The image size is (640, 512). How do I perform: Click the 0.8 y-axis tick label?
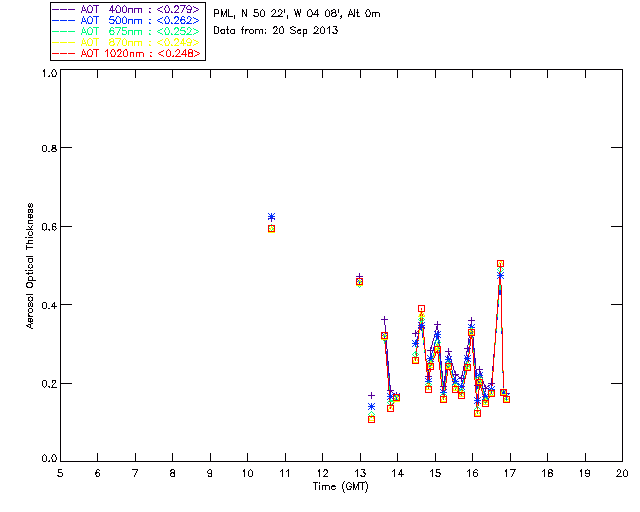(x=49, y=148)
